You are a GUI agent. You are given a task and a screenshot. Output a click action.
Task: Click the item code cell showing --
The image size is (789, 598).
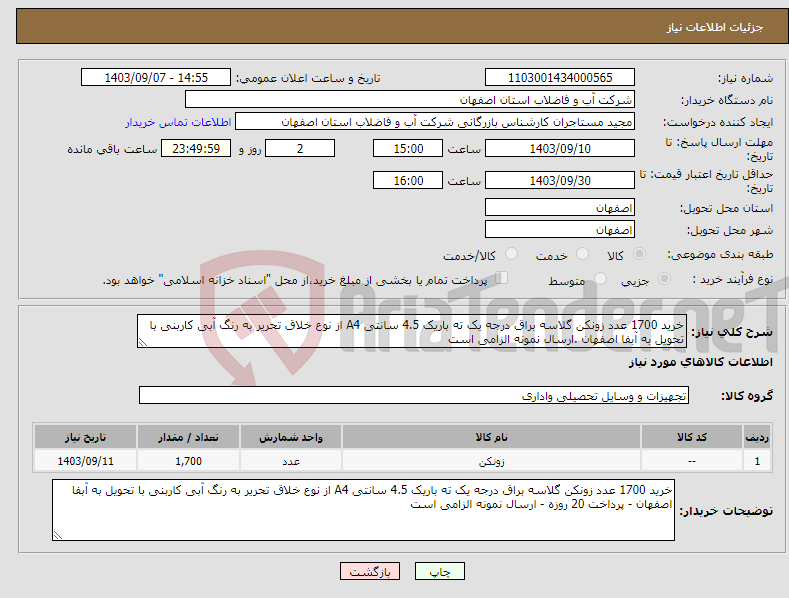click(692, 461)
